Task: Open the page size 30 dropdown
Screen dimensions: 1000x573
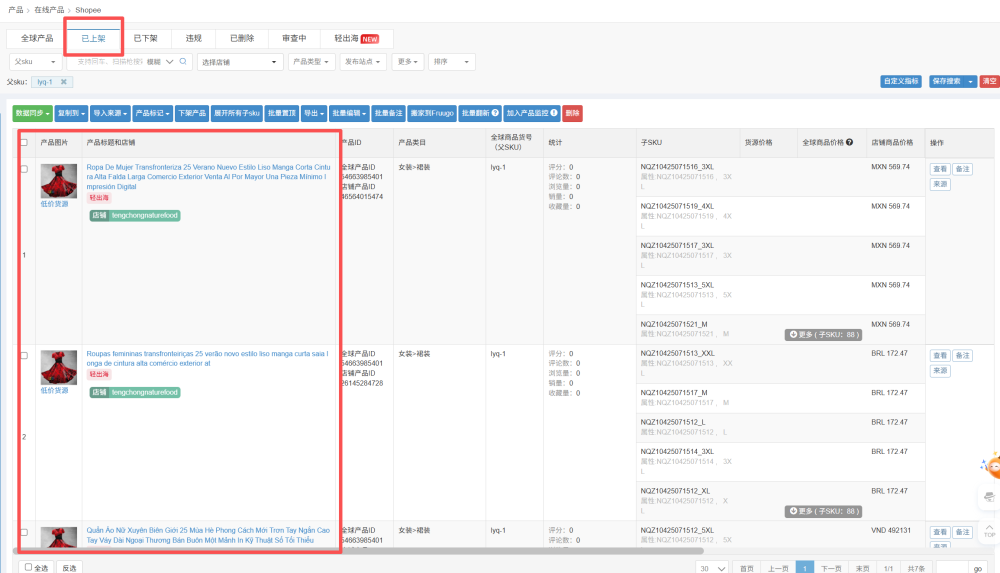Action: coord(712,568)
